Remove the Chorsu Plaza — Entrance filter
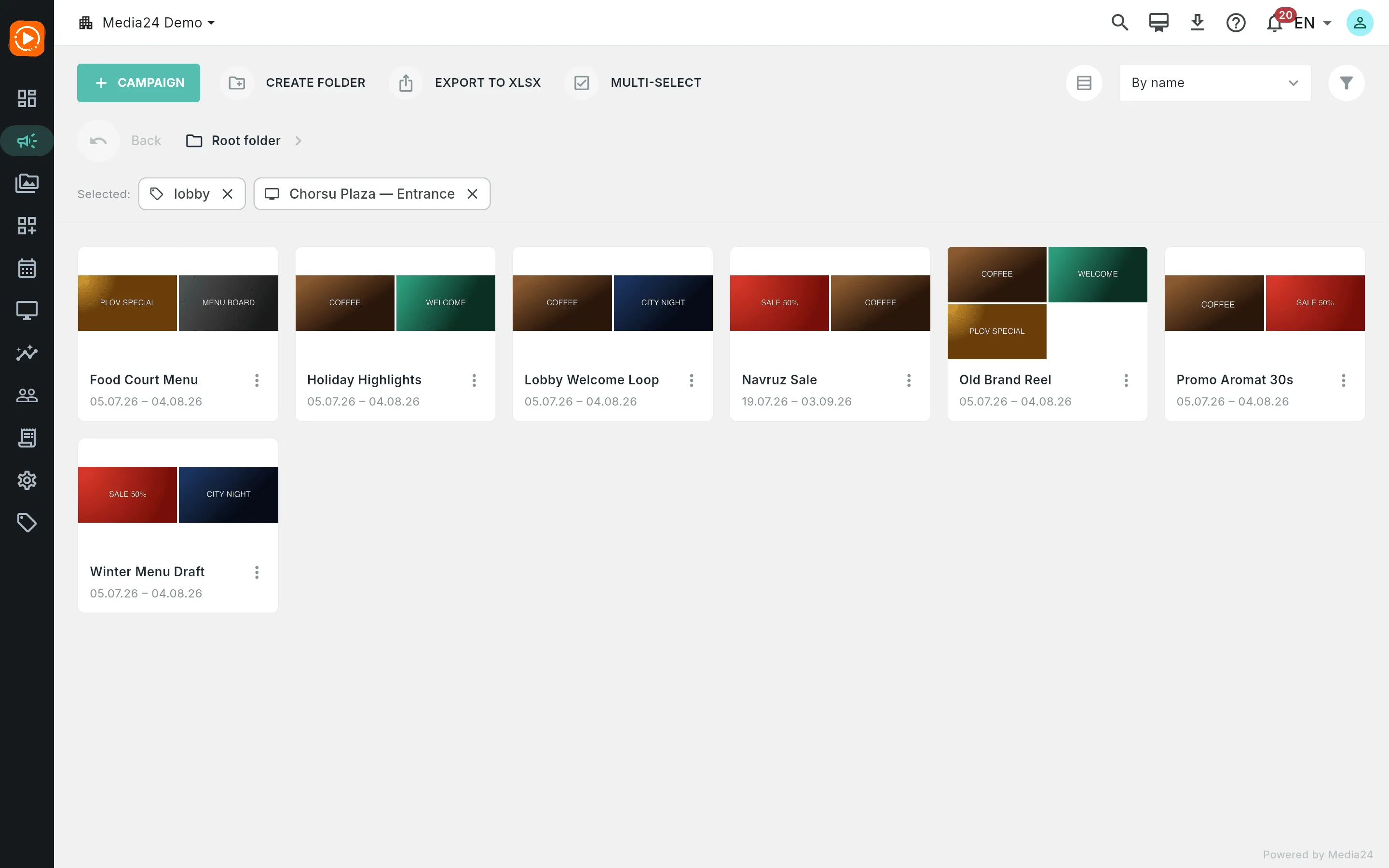The width and height of the screenshot is (1389, 868). (472, 194)
